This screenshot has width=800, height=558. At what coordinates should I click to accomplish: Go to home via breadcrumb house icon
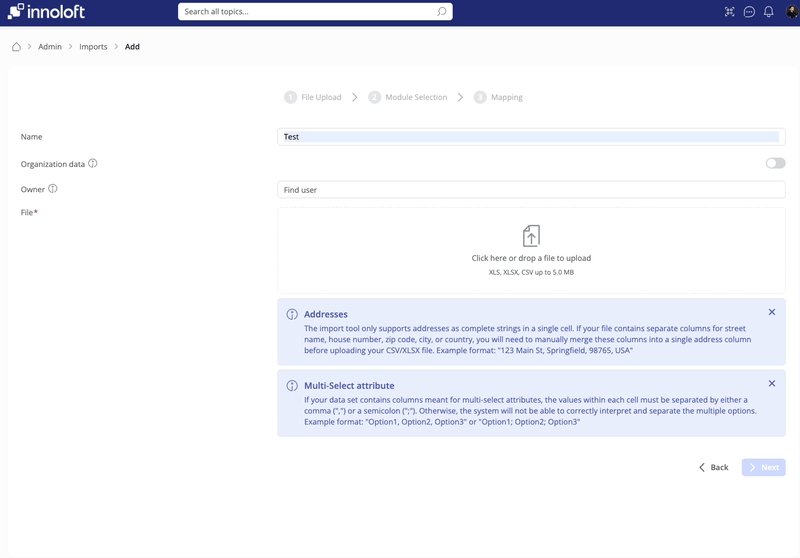pos(16,47)
